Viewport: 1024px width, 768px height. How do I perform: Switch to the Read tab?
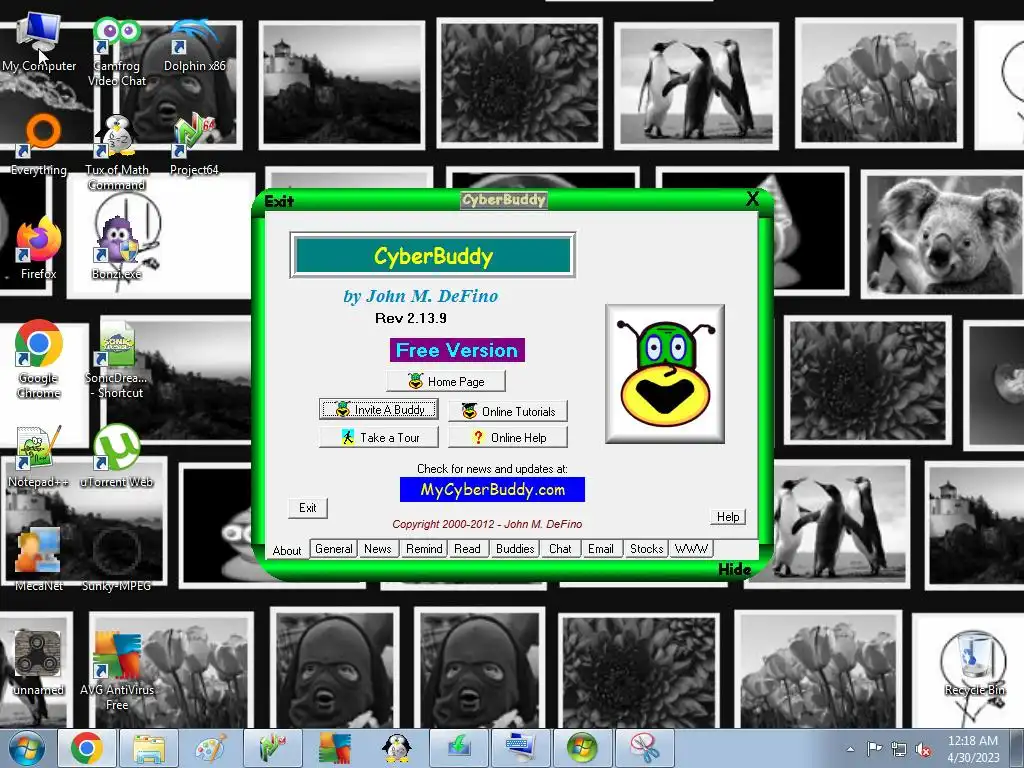tap(468, 549)
